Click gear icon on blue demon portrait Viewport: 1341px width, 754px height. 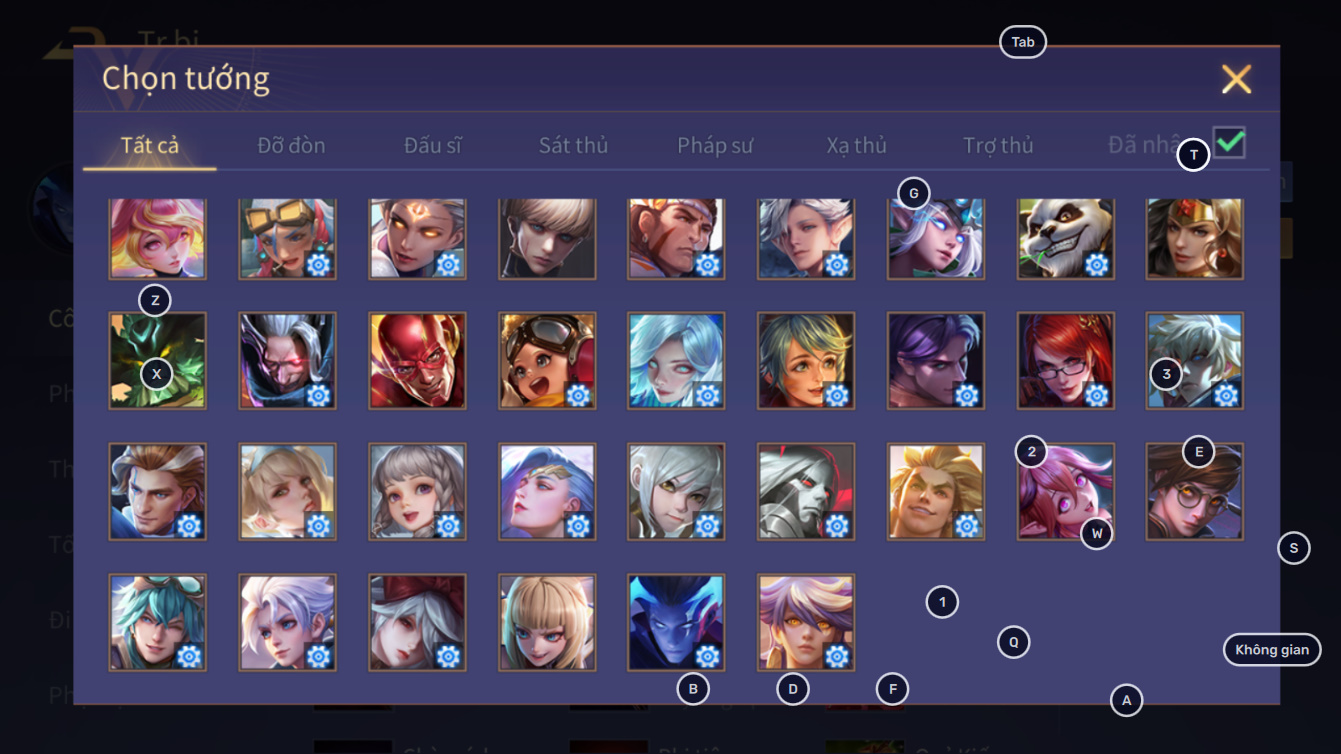pyautogui.click(x=707, y=656)
